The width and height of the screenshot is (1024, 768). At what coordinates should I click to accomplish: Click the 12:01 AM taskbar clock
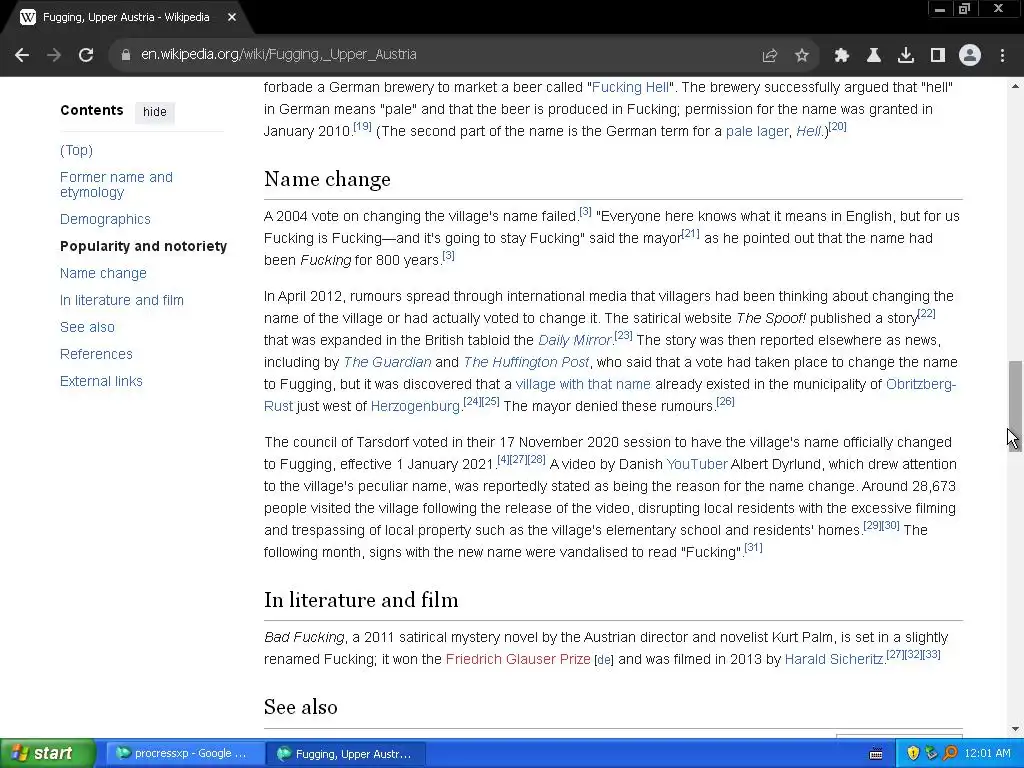[987, 754]
